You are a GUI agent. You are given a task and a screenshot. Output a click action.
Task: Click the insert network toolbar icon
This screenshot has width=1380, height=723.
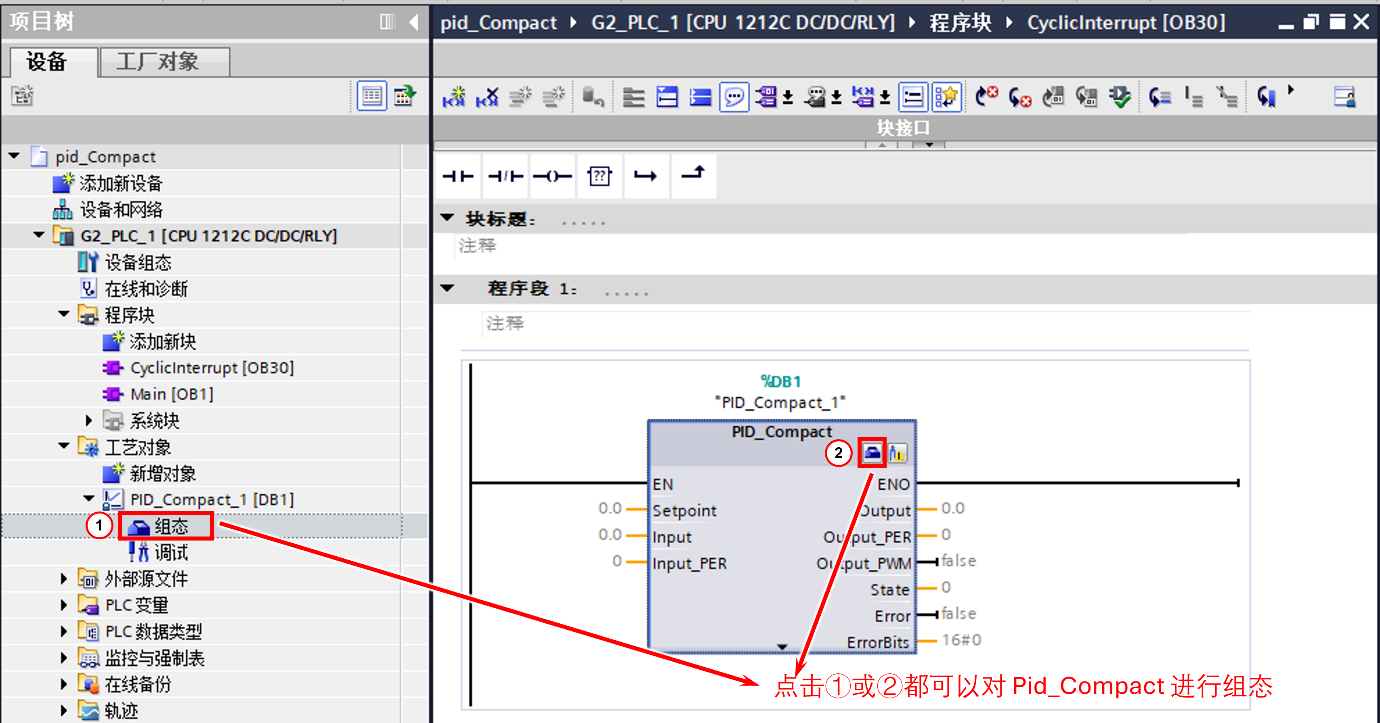[454, 97]
